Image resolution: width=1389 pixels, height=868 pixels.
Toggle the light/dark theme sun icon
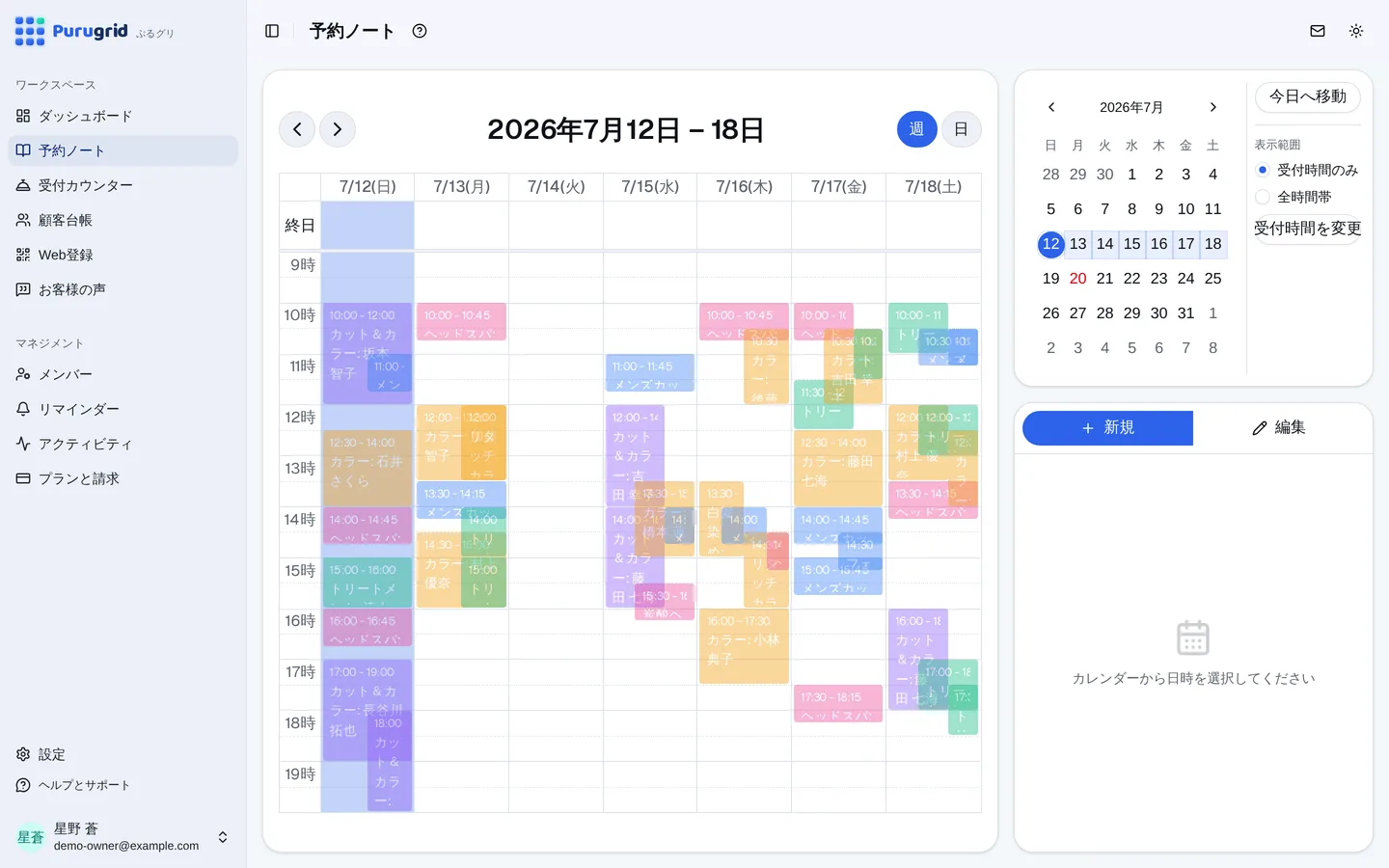pos(1356,31)
